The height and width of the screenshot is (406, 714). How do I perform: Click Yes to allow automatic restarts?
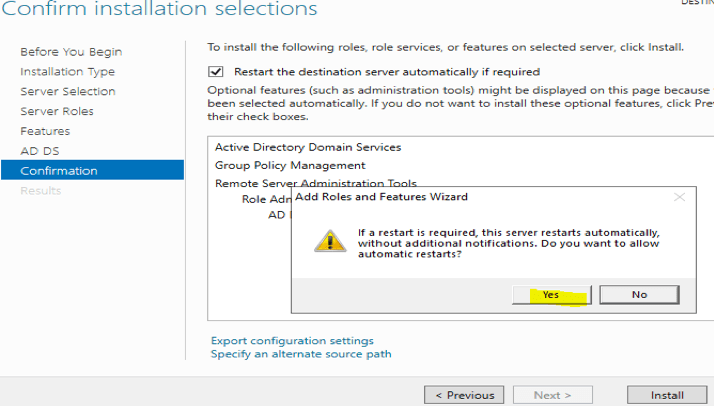tap(551, 294)
